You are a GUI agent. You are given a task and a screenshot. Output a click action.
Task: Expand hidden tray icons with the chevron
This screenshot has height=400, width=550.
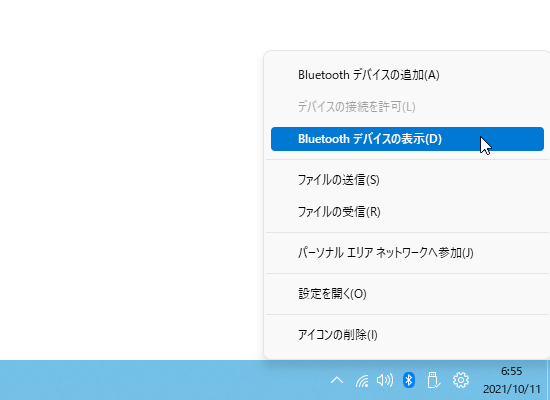[337, 380]
